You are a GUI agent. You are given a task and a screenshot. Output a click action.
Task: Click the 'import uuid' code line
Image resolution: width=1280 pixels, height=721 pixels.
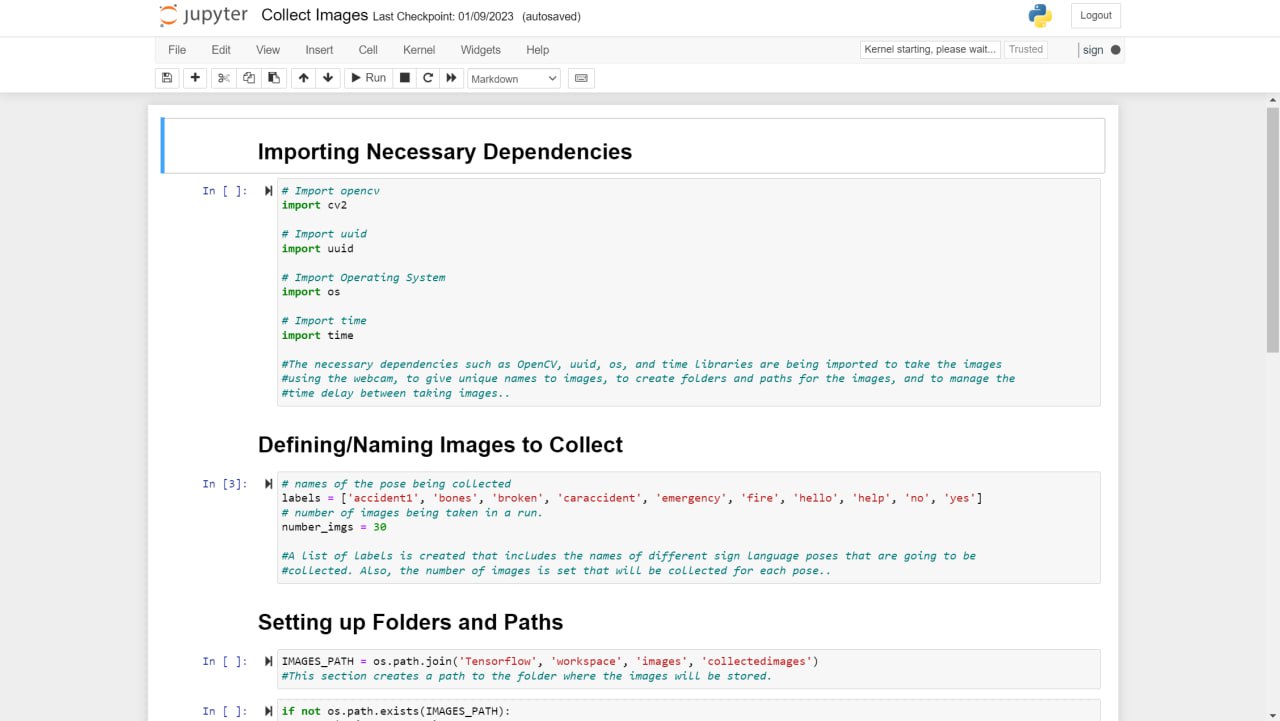tap(317, 249)
